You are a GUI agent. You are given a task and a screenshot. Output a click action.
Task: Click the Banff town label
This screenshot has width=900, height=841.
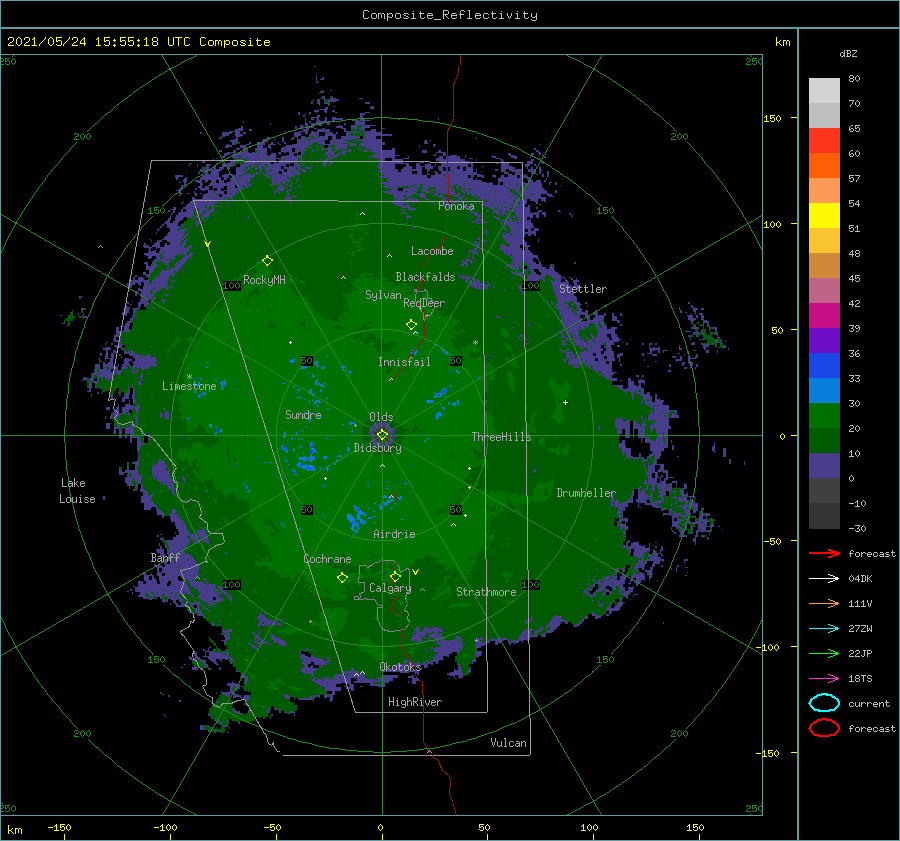[x=165, y=557]
